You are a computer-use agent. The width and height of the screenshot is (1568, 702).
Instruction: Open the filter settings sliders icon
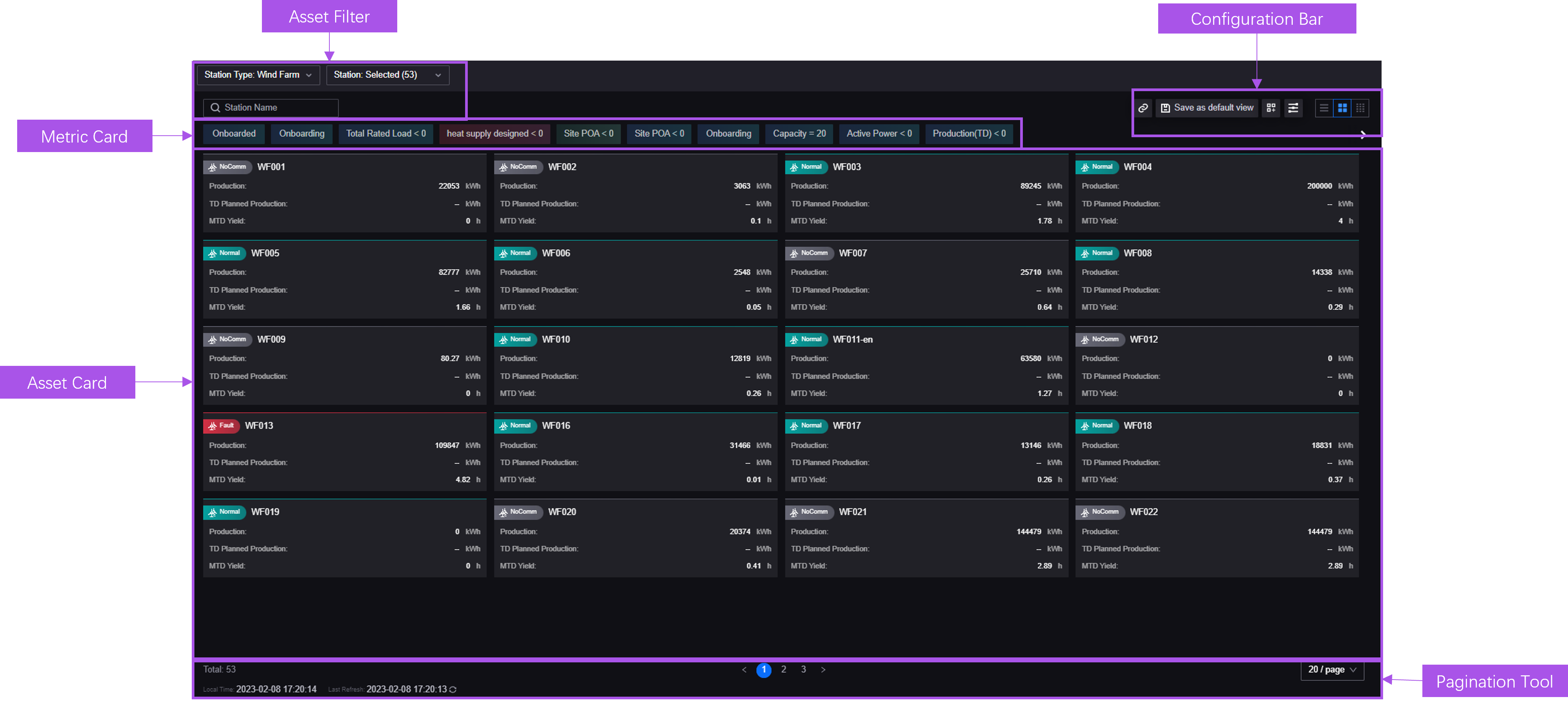pyautogui.click(x=1293, y=108)
